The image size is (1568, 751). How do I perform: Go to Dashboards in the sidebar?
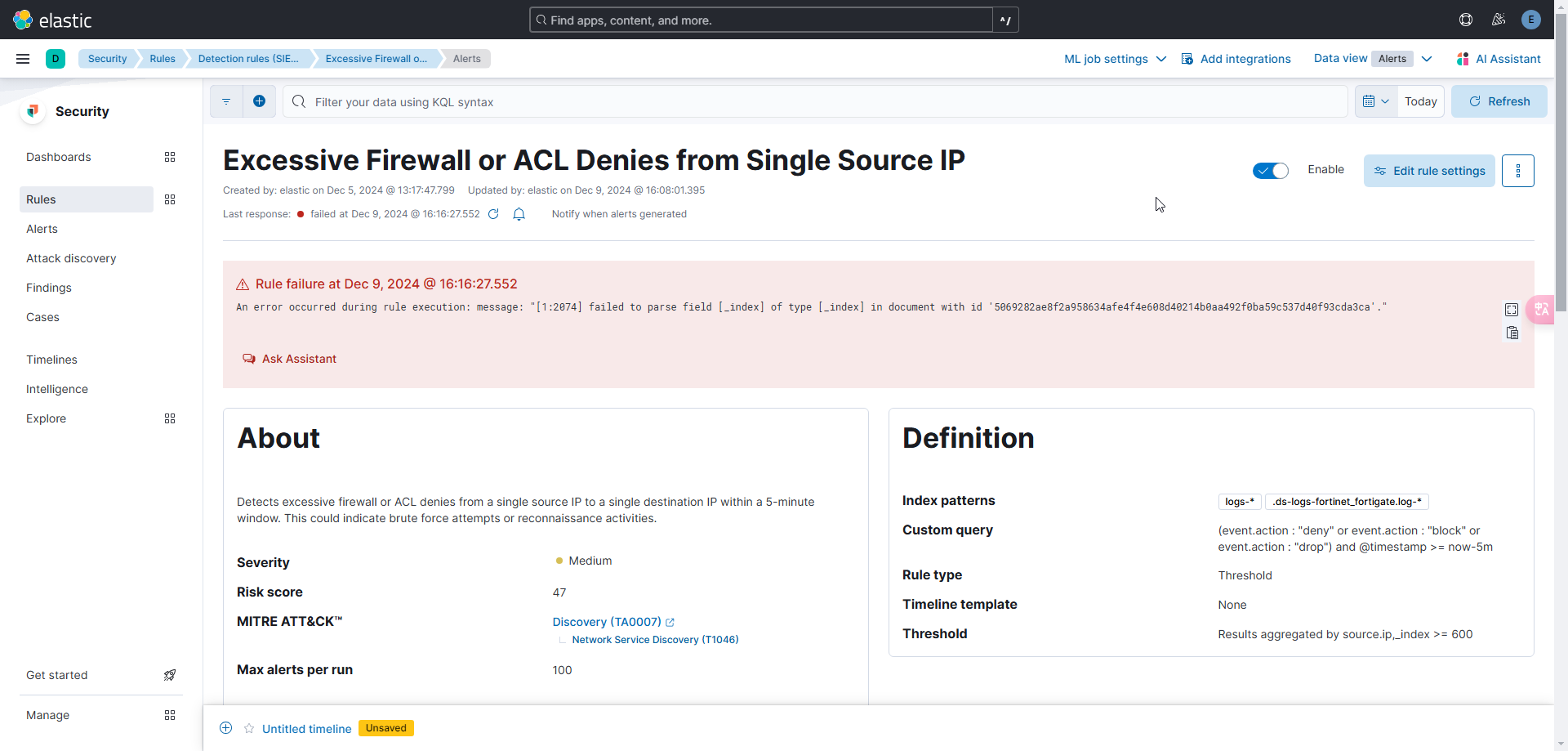(x=59, y=157)
